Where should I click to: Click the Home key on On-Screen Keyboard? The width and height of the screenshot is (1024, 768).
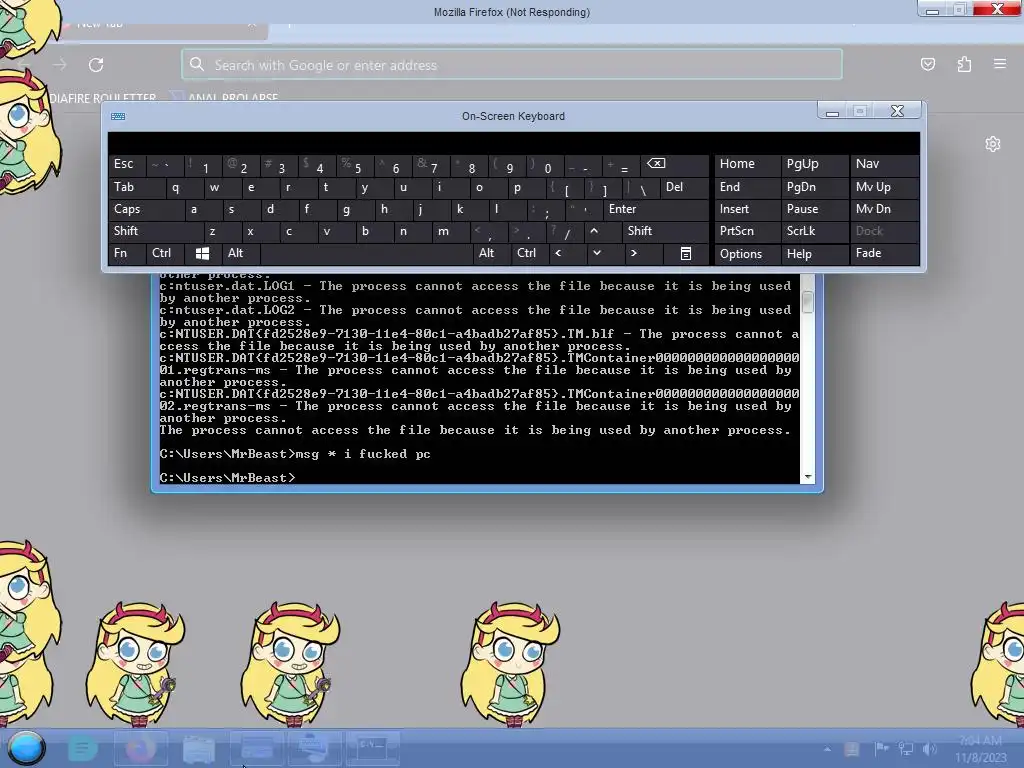(x=747, y=164)
